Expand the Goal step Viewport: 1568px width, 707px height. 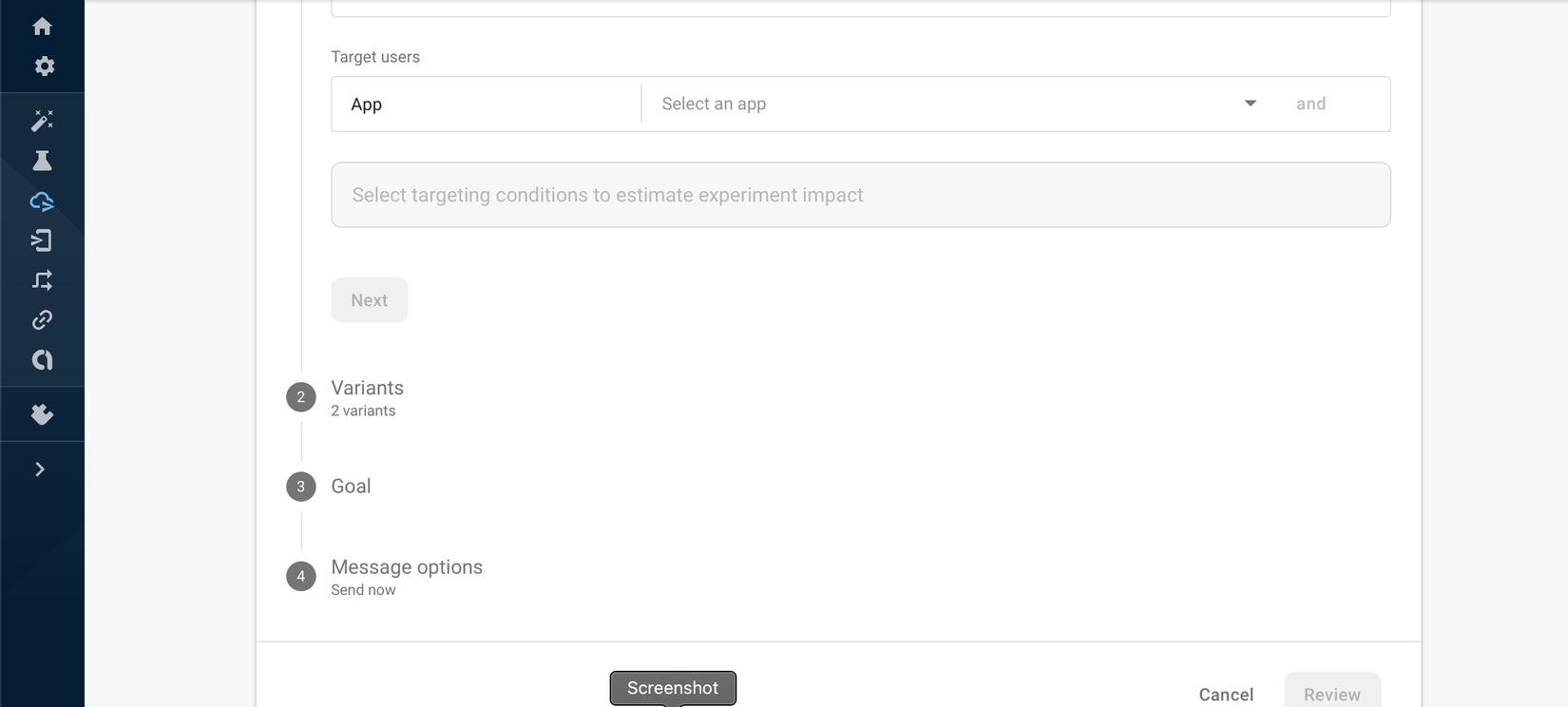[351, 487]
